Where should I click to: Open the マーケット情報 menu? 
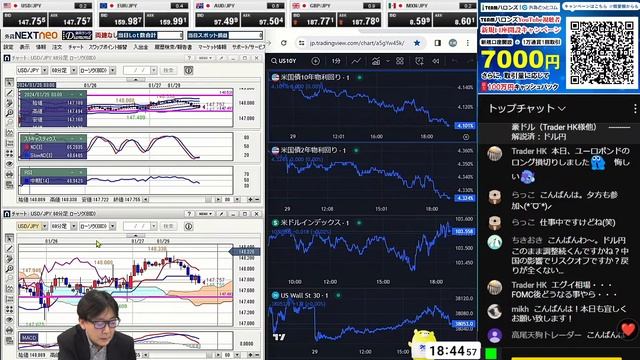[212, 47]
